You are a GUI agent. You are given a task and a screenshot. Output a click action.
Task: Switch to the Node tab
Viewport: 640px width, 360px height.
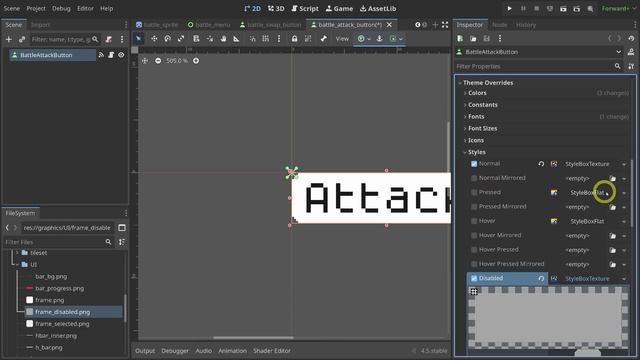click(500, 25)
